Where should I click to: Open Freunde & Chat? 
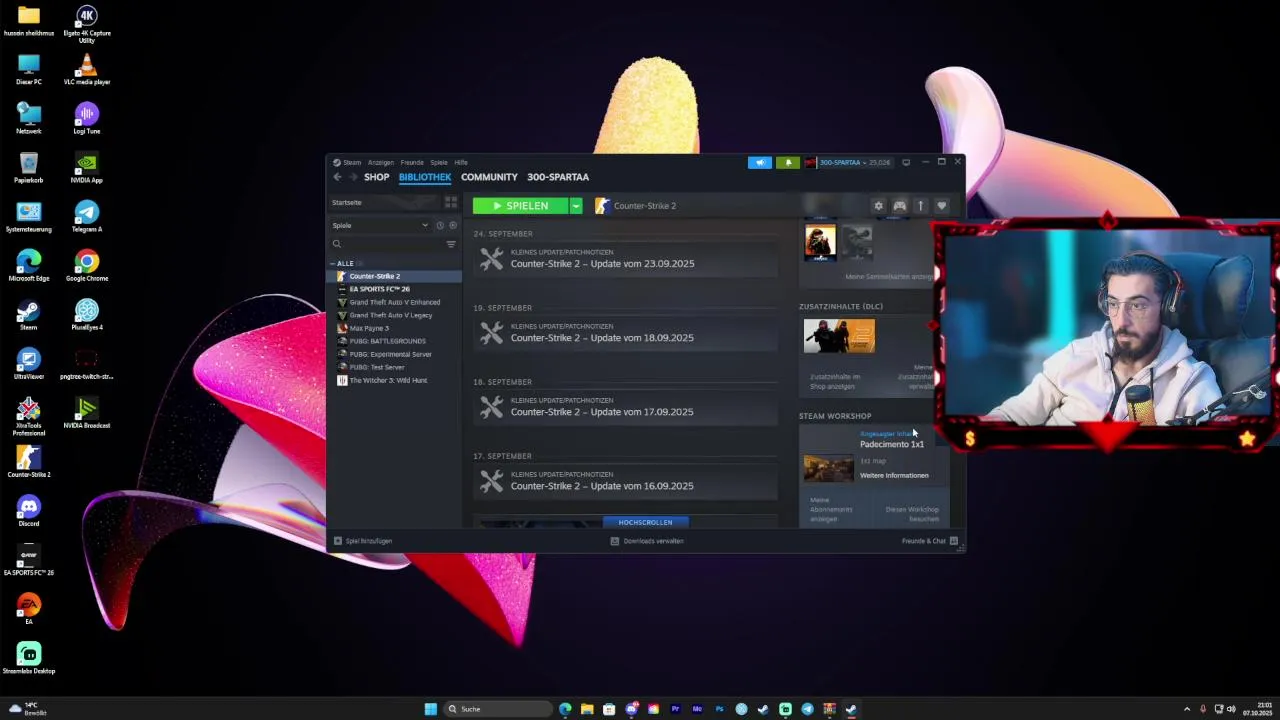click(x=930, y=541)
